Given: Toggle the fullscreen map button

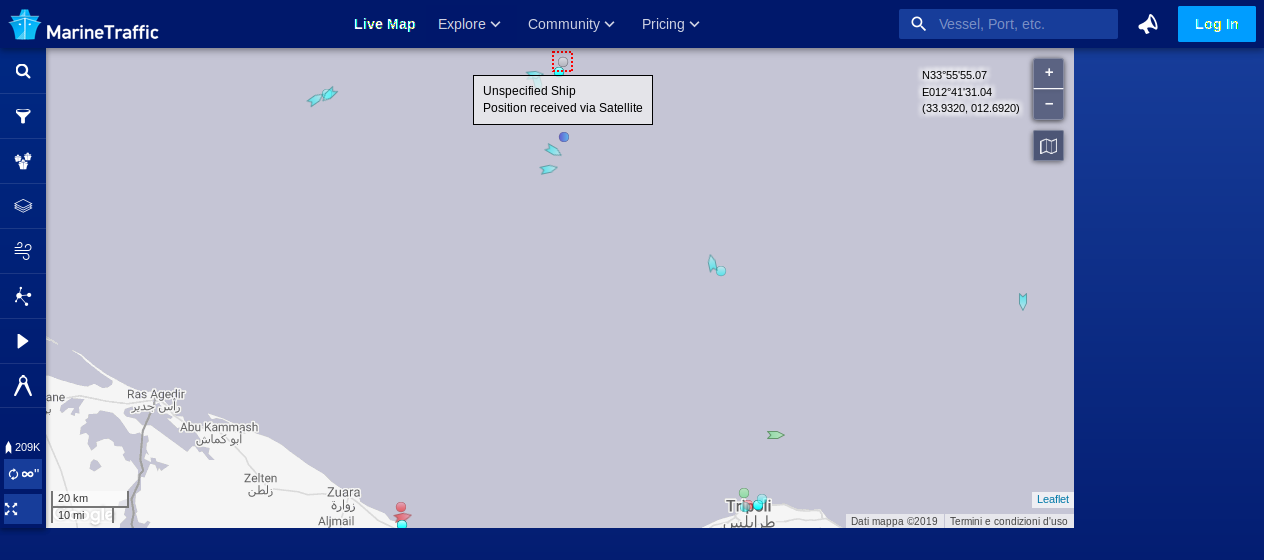Looking at the screenshot, I should 12,509.
